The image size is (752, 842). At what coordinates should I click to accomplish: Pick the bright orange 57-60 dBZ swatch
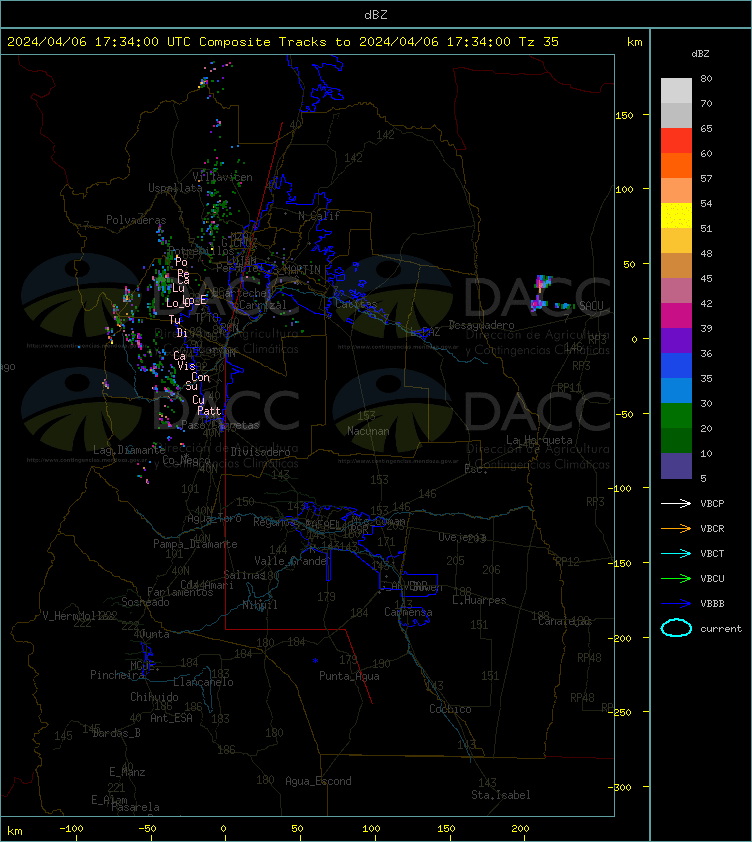676,165
